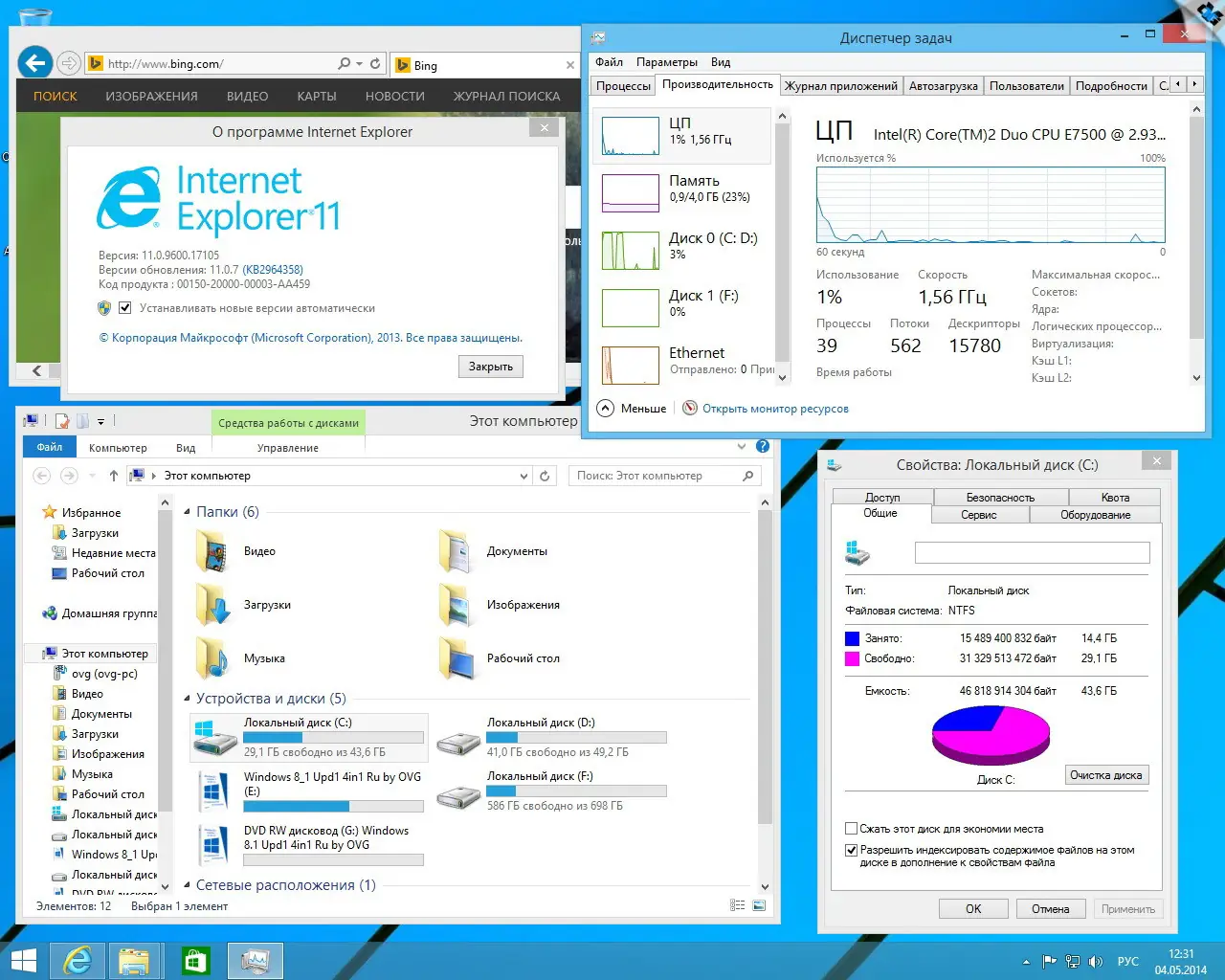The width and height of the screenshot is (1225, 980).
Task: Switch to the Процессы tab
Action: point(623,86)
